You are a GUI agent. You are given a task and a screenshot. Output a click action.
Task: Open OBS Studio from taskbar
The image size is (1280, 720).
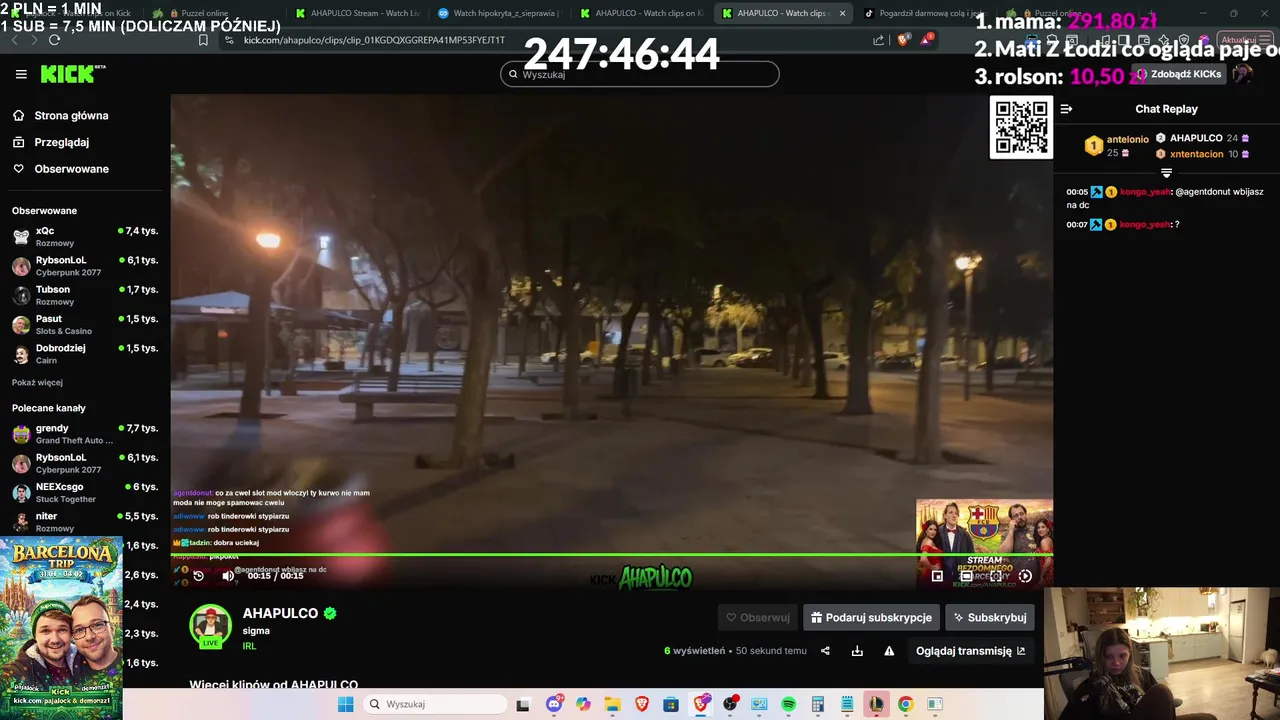[730, 704]
